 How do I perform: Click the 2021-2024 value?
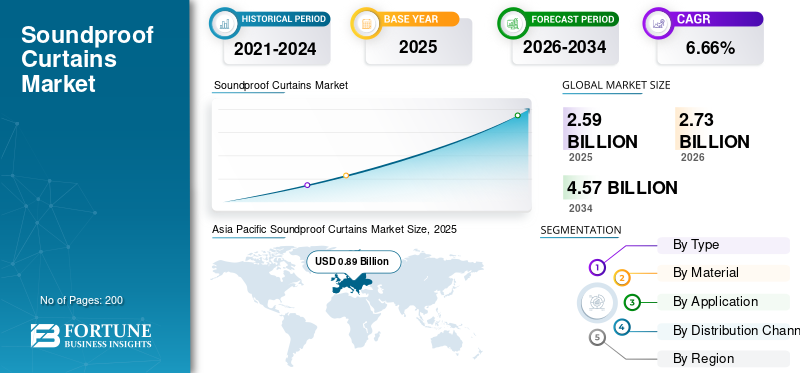pos(276,49)
